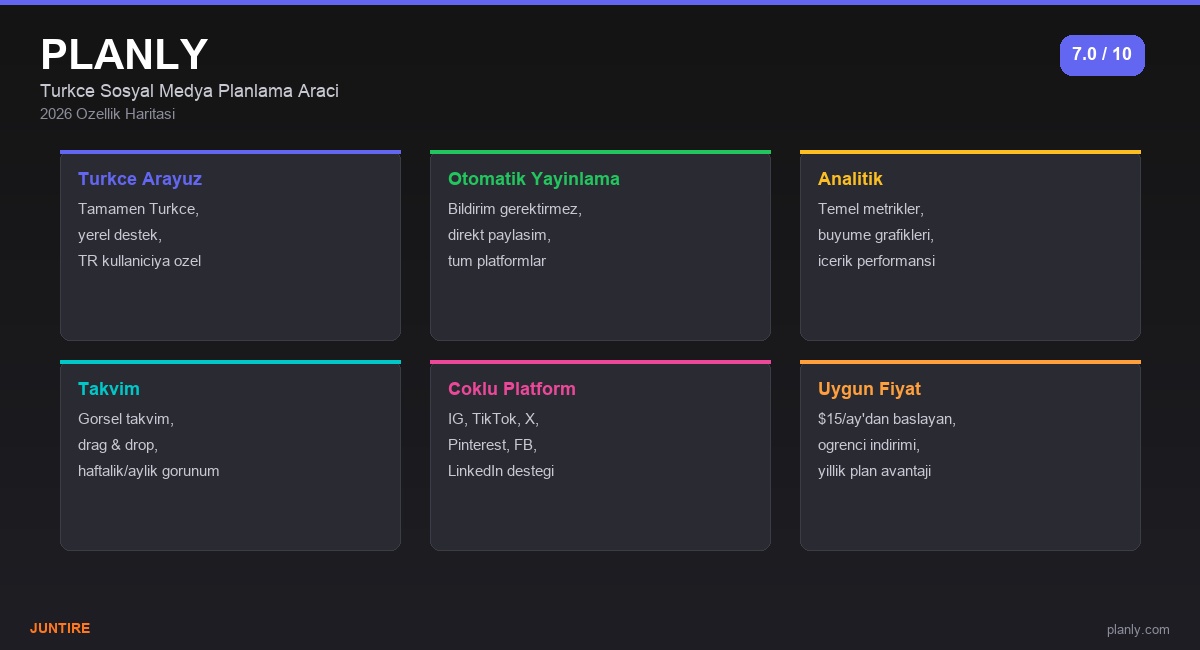Click the subtitle "Turkce Sosyal Medya Planlama Araci"
The height and width of the screenshot is (650, 1200).
[x=189, y=91]
